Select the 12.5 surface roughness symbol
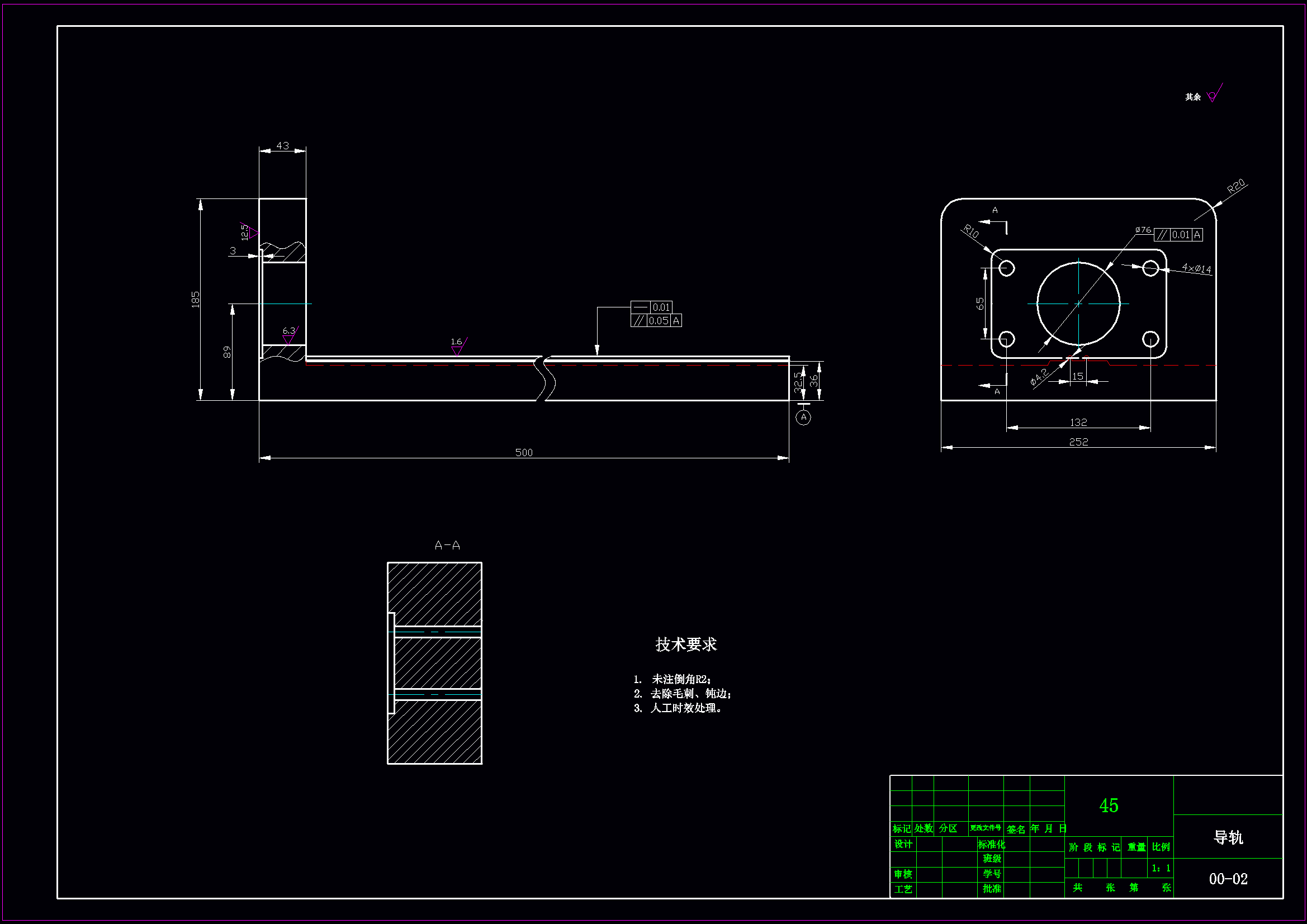This screenshot has width=1307, height=924. point(249,232)
